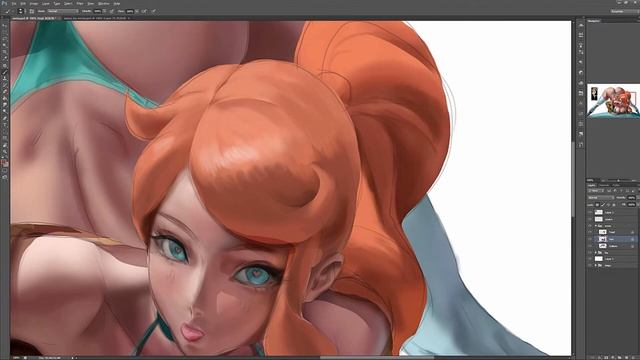Screen dimensions: 640x360
Task: Toggle lock transparent pixels in Layers panel
Action: click(x=597, y=204)
